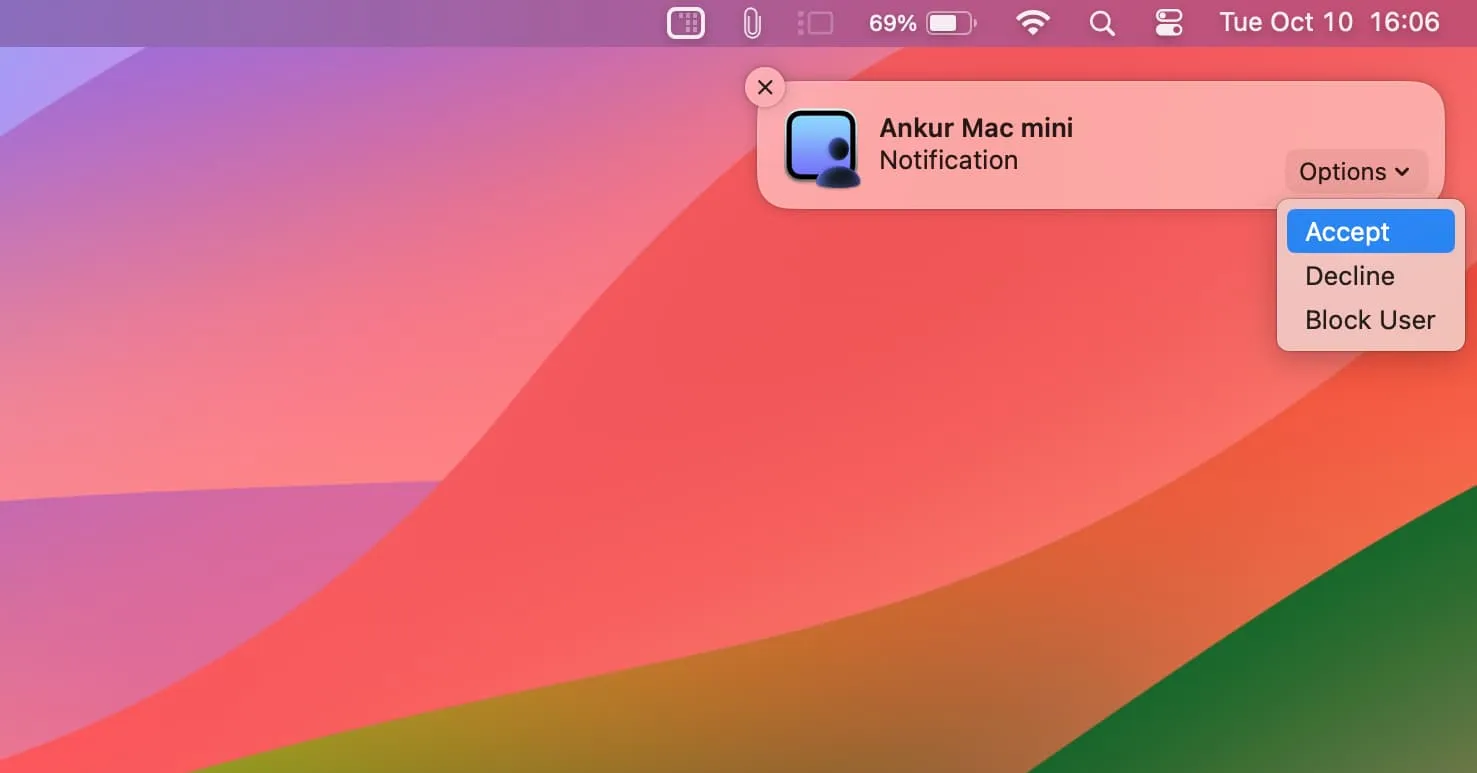Viewport: 1477px width, 773px height.
Task: Open Spotlight search magnifier
Action: click(x=1102, y=23)
